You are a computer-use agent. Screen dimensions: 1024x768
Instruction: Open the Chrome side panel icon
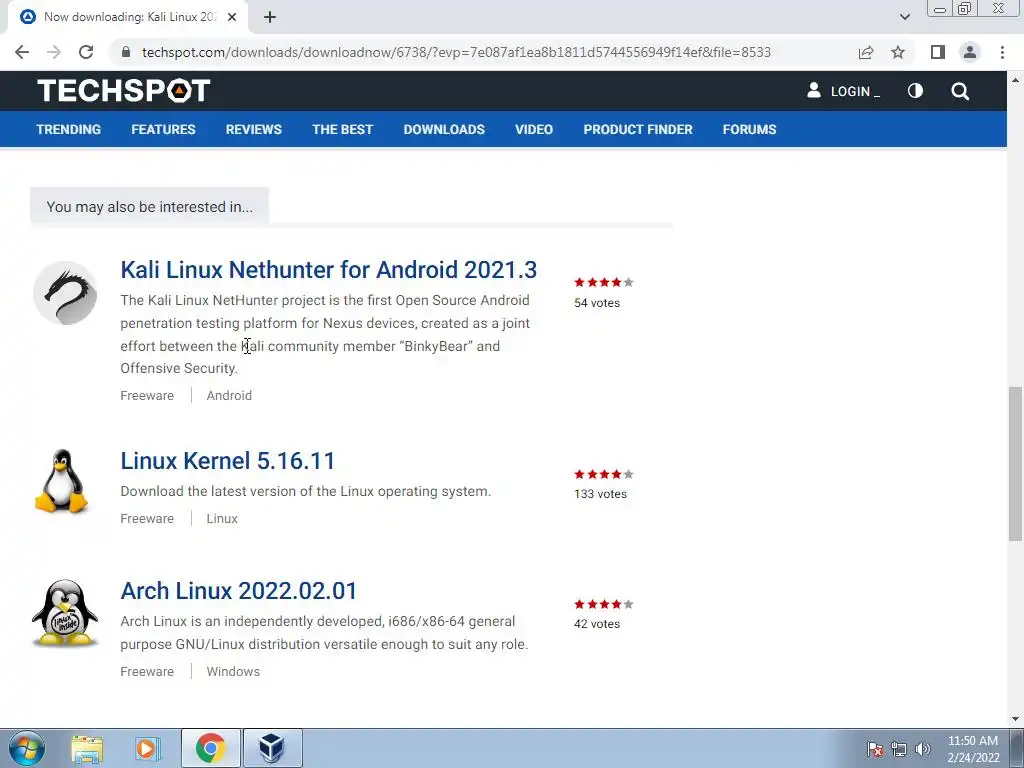938,52
